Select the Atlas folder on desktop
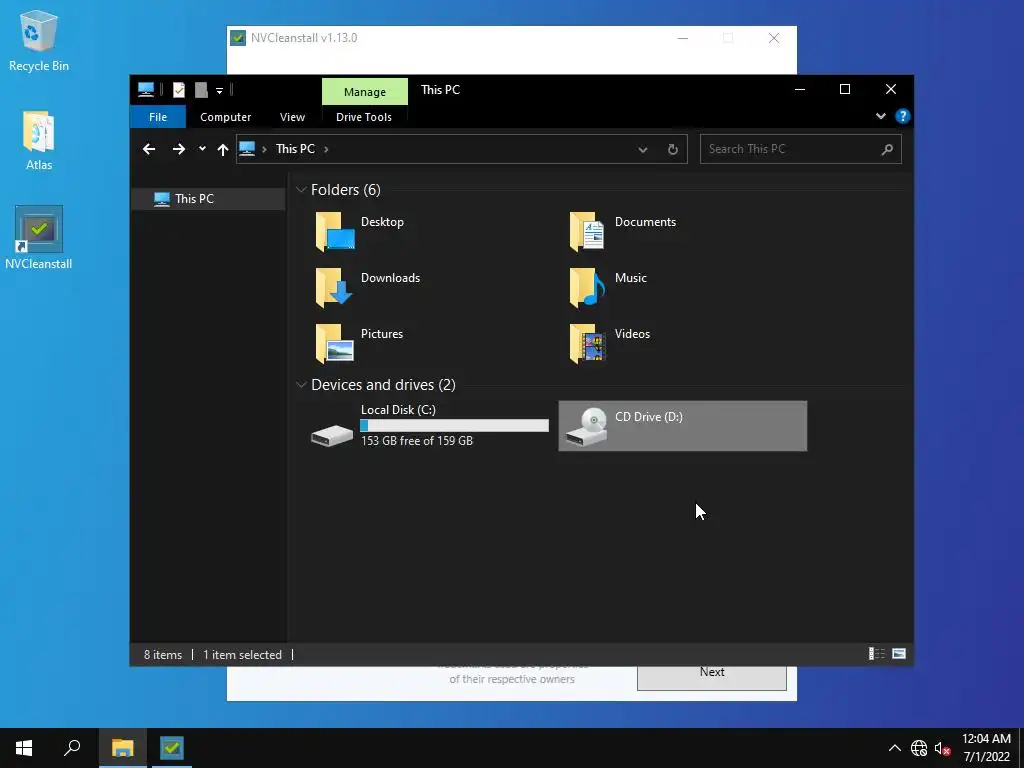The height and width of the screenshot is (768, 1024). pyautogui.click(x=39, y=140)
